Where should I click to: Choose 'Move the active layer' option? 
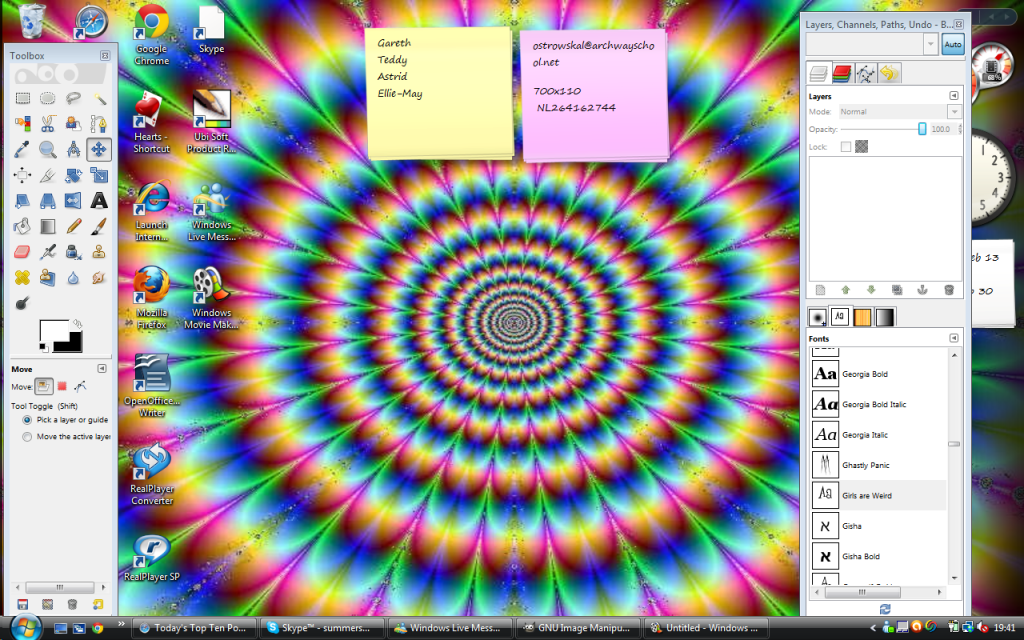click(65, 437)
